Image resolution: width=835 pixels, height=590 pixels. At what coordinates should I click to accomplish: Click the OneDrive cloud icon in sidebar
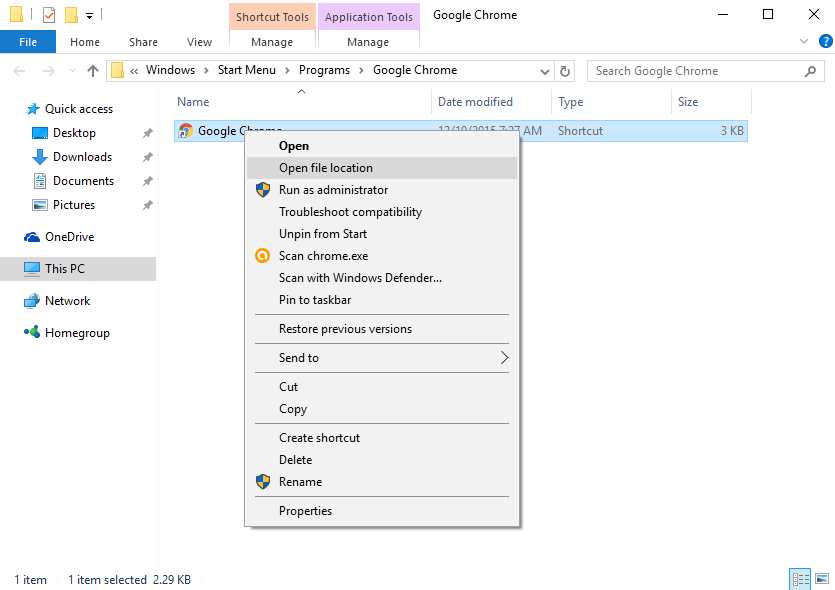32,237
